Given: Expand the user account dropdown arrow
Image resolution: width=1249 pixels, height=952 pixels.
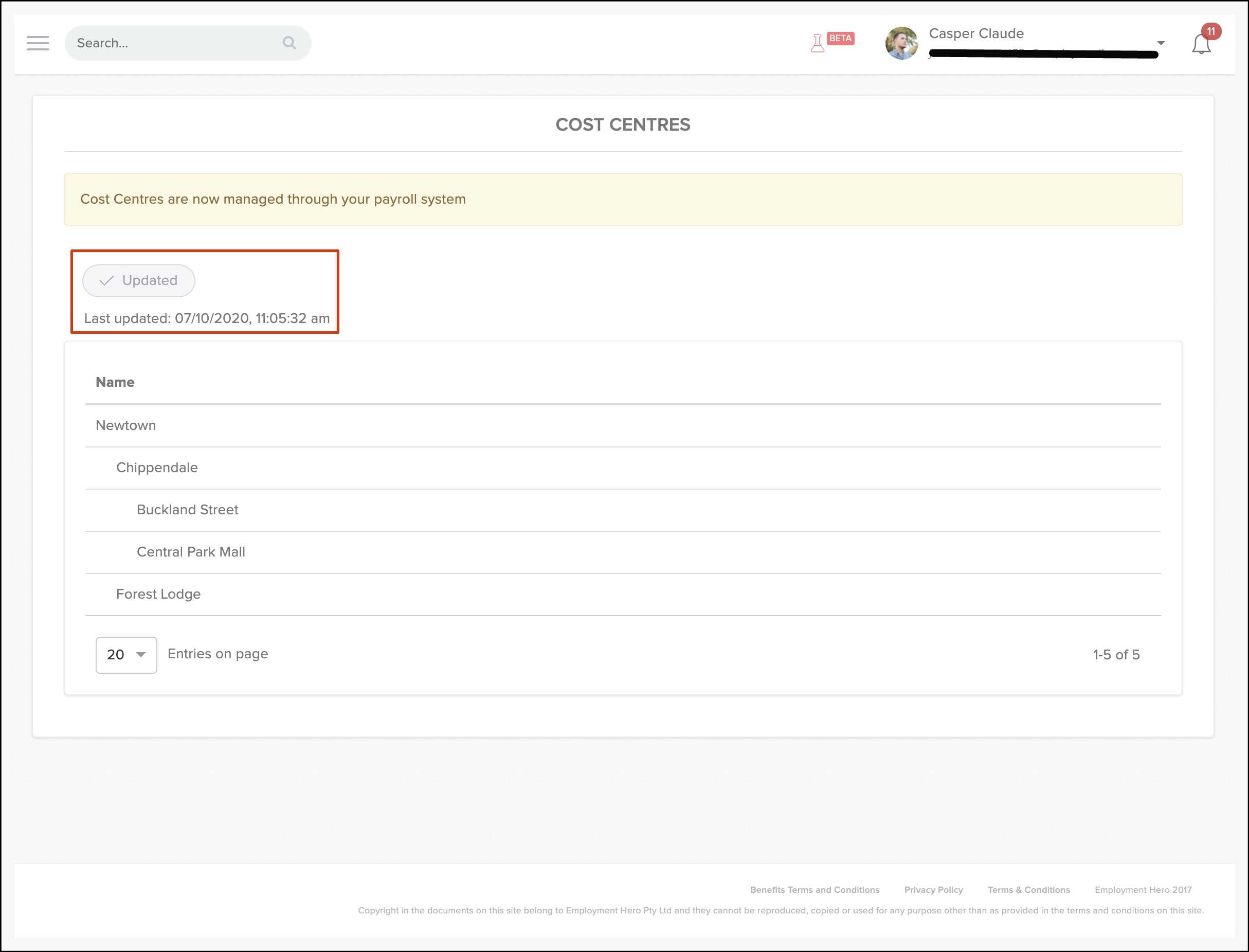Looking at the screenshot, I should click(1161, 43).
